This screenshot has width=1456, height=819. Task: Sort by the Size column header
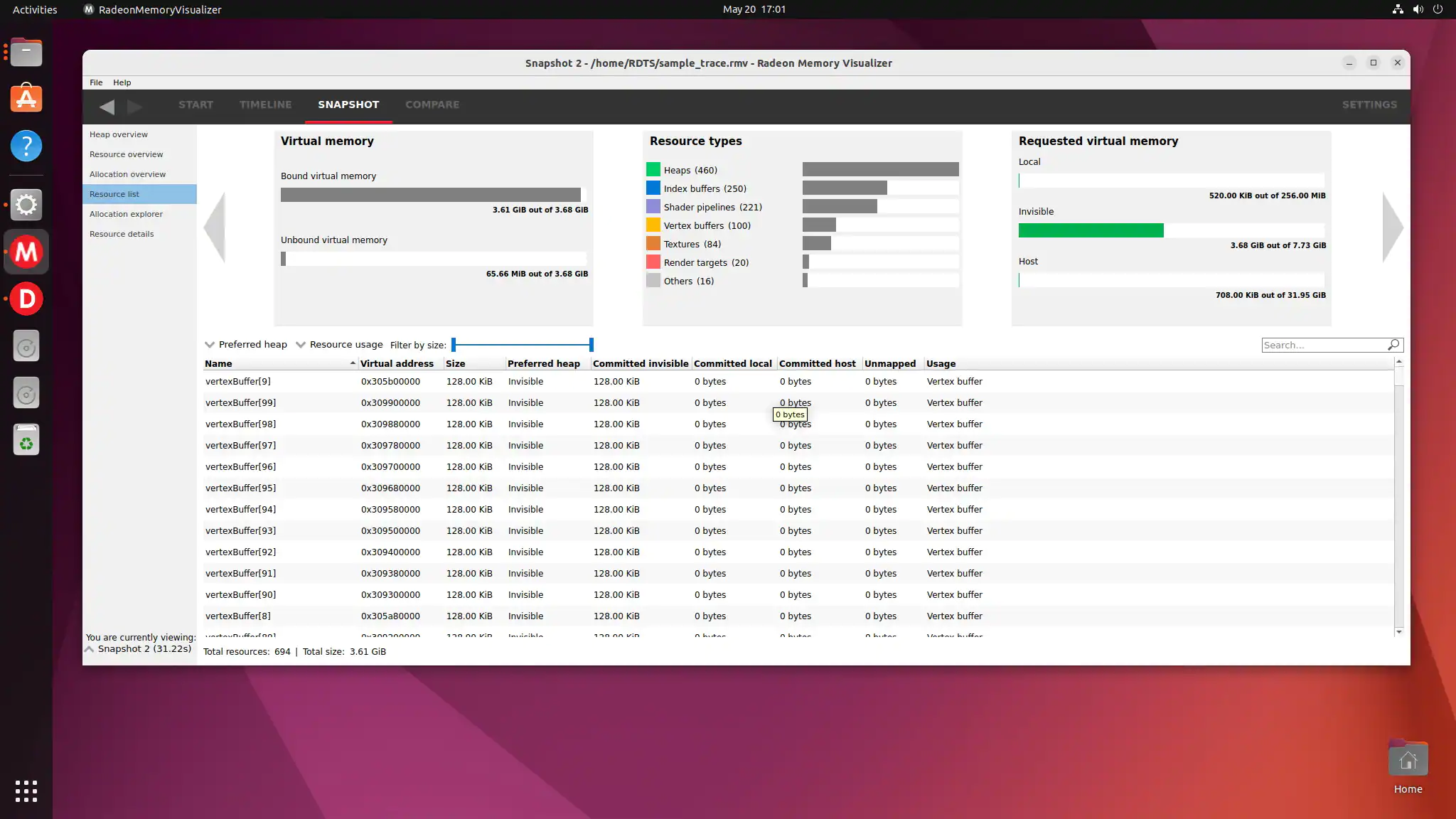point(456,363)
